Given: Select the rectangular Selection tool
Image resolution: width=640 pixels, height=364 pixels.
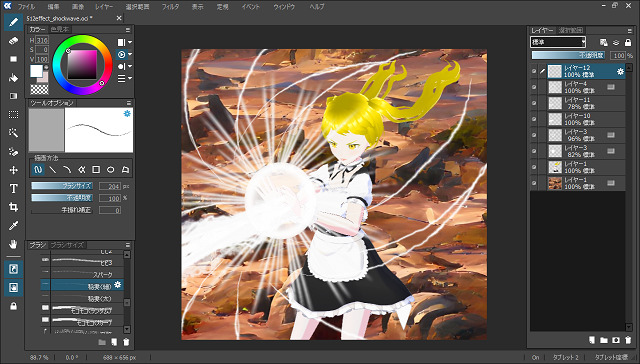Looking at the screenshot, I should [13, 115].
